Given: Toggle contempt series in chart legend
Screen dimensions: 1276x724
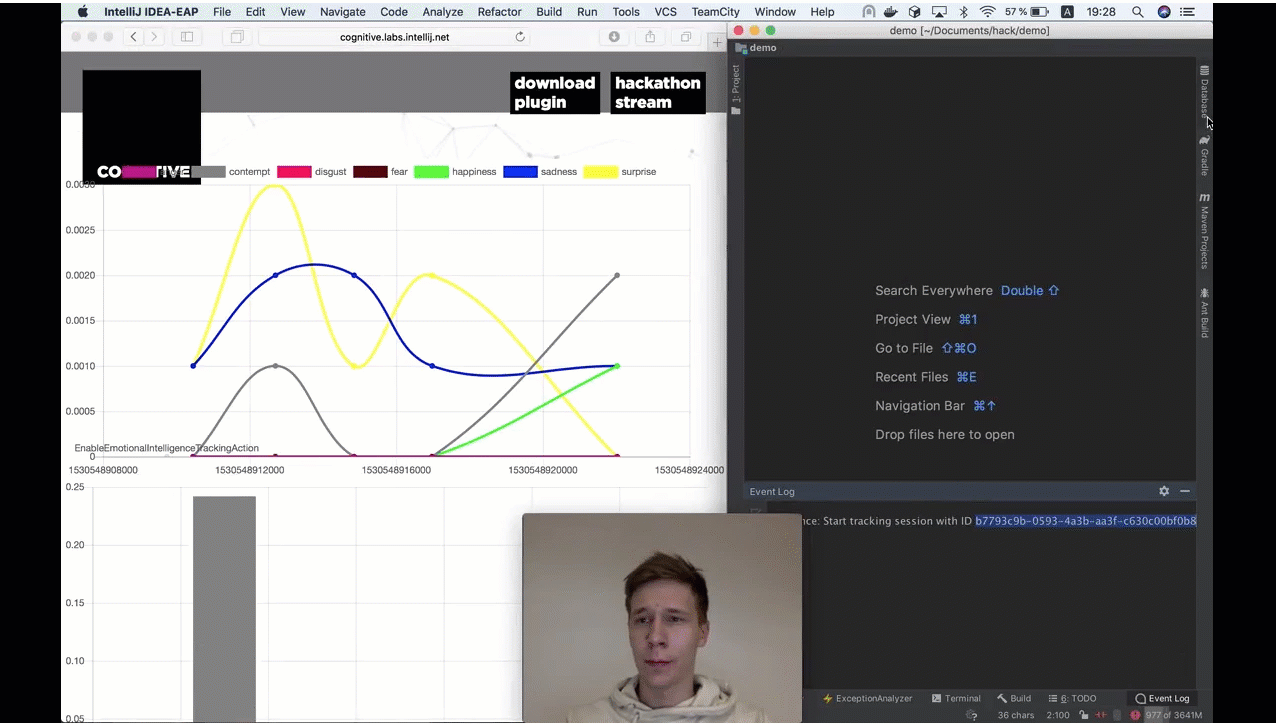Looking at the screenshot, I should point(231,172).
